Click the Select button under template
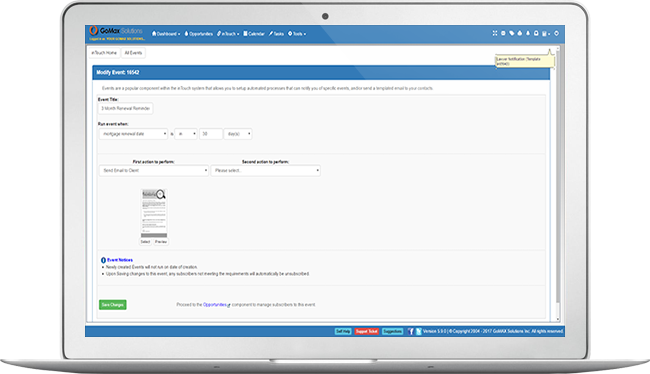650x374 pixels. pyautogui.click(x=145, y=242)
